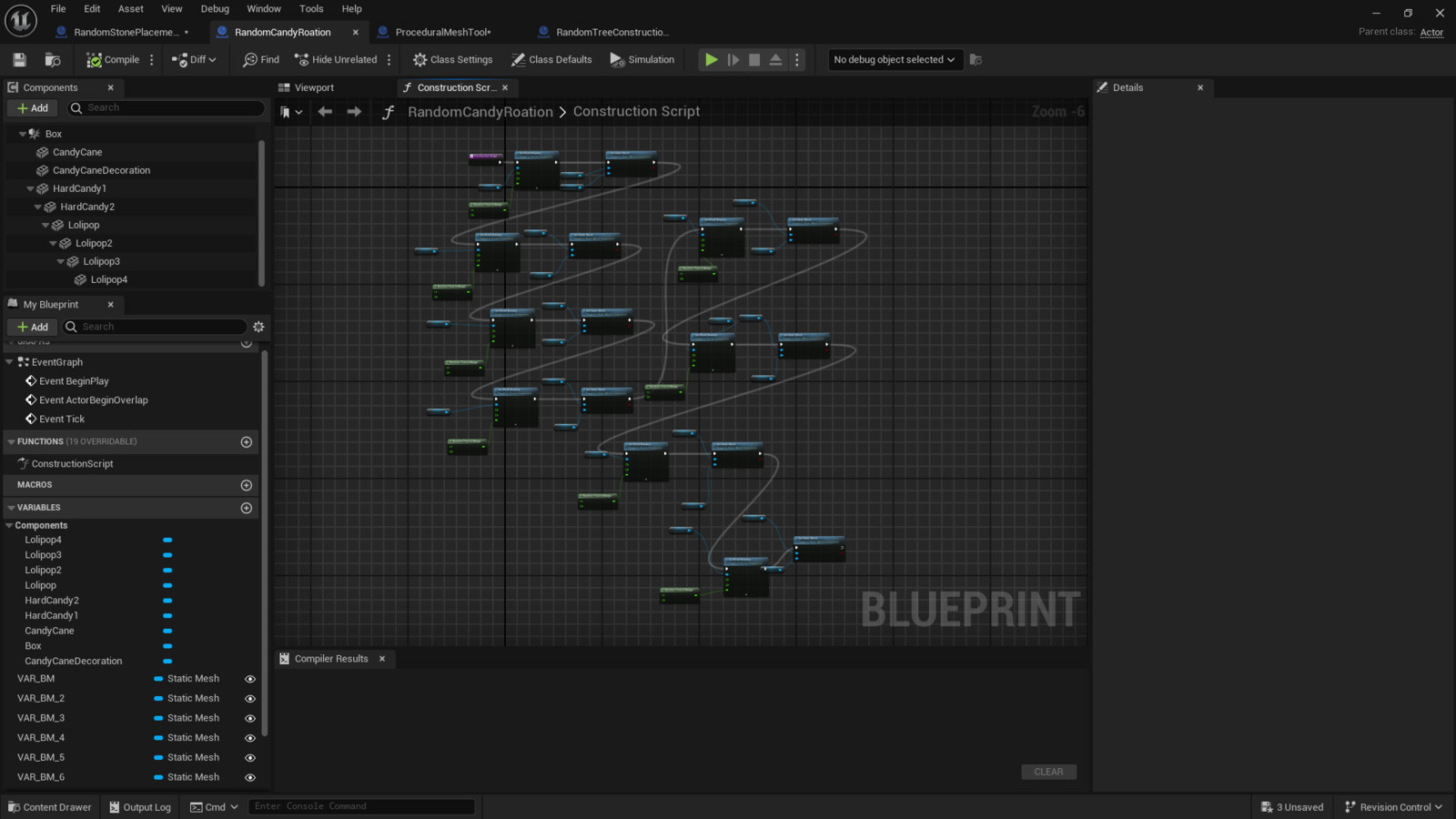Add a new component
Screen dimensions: 1456x819
pos(33,108)
